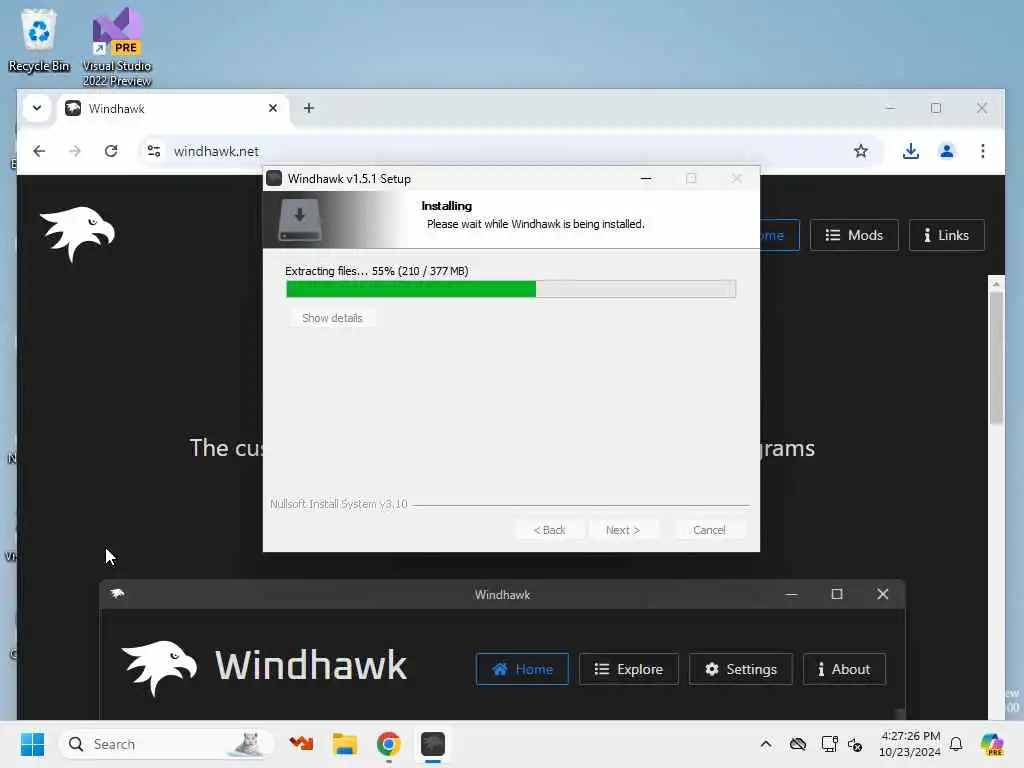Select Home in Windhawk app screenshot

point(522,669)
